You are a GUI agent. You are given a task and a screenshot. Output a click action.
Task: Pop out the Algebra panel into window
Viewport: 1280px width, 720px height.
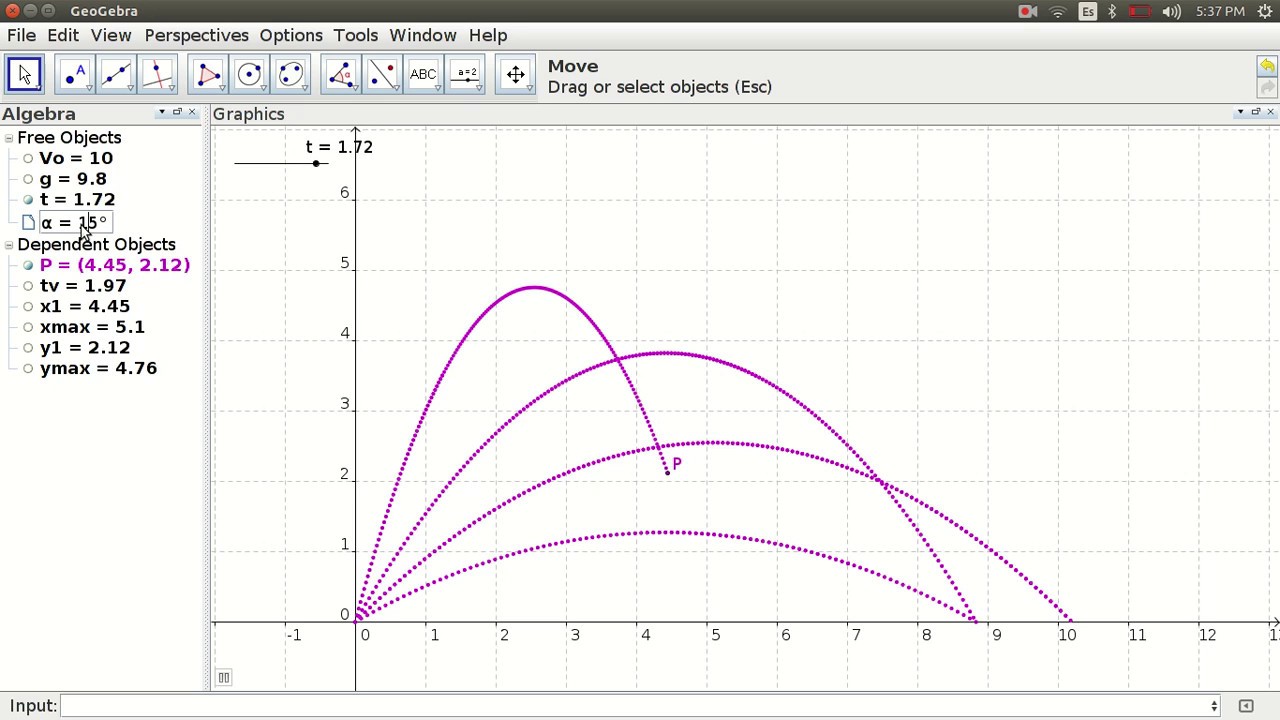[x=177, y=112]
